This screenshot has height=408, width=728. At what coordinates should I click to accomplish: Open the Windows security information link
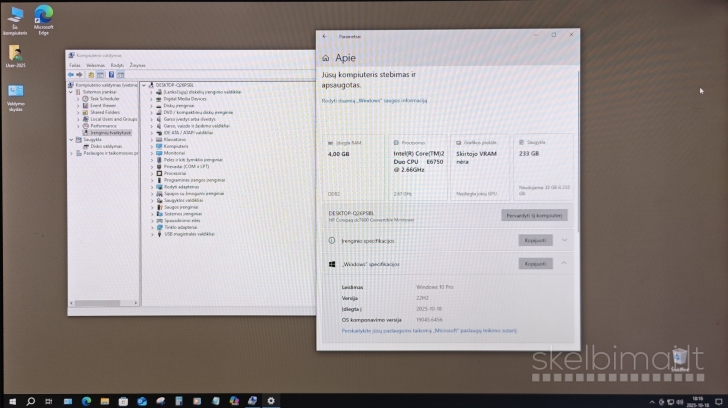coord(374,100)
